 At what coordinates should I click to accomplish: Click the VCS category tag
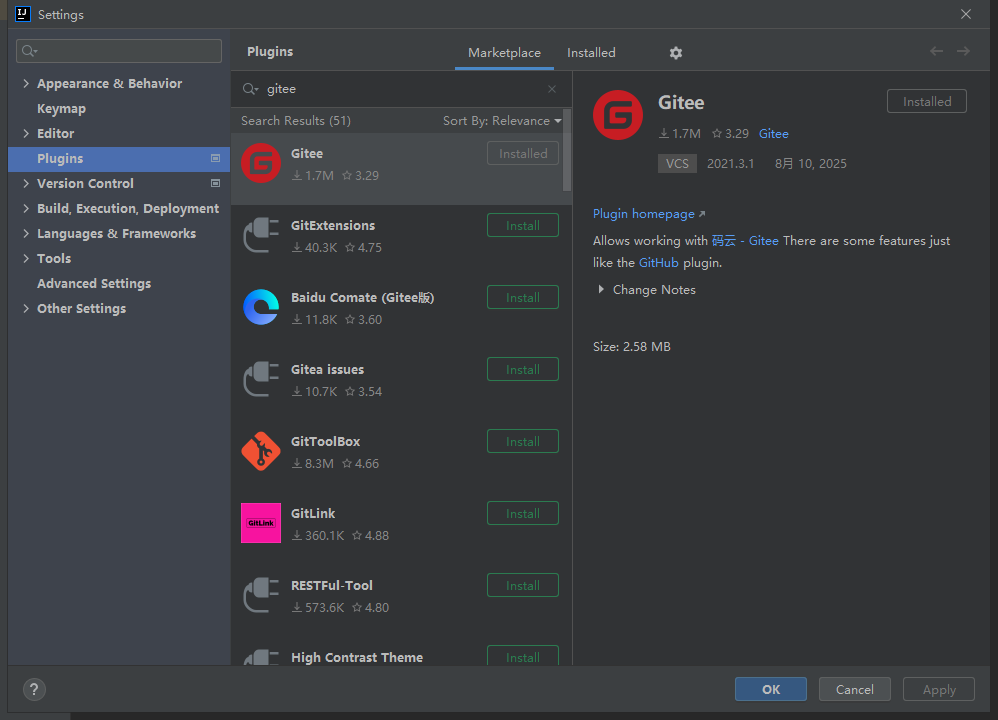[x=677, y=164]
